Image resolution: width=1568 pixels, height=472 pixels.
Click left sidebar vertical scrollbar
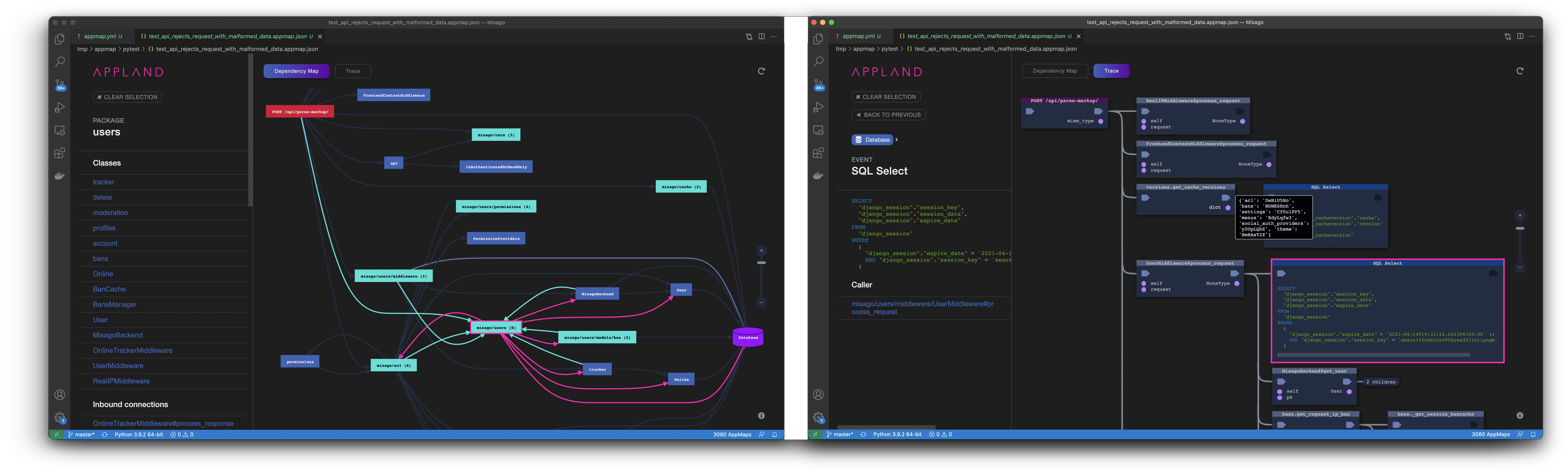click(250, 130)
